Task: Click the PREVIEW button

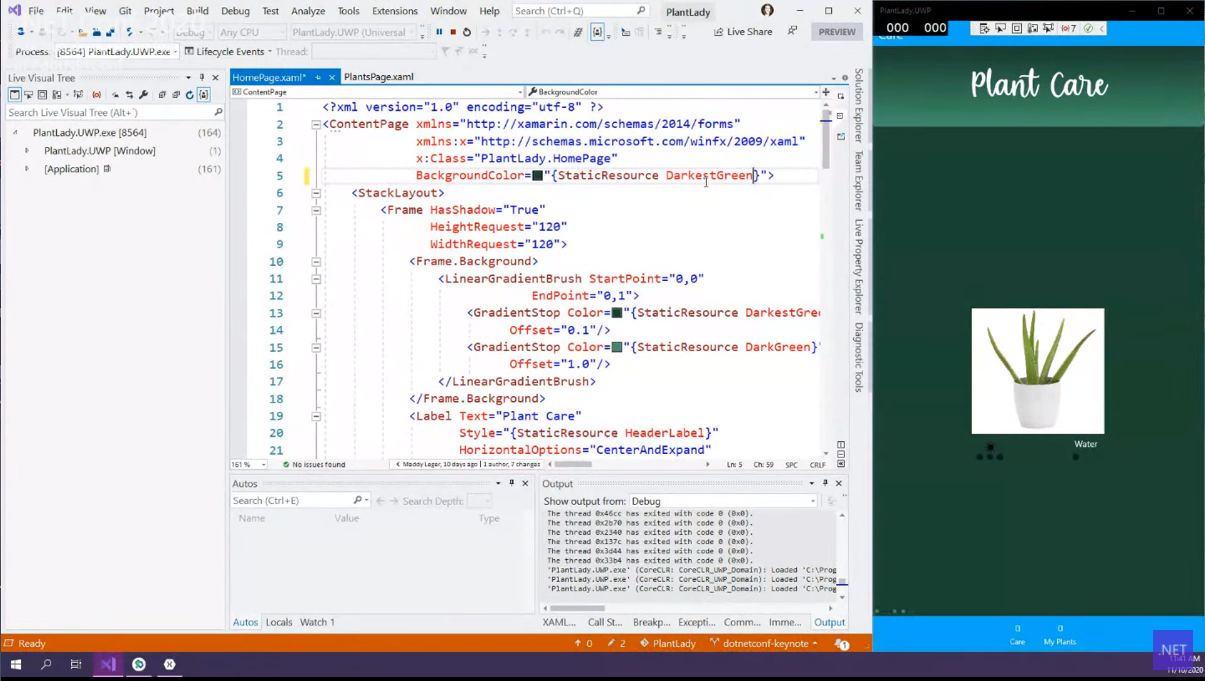Action: (837, 32)
